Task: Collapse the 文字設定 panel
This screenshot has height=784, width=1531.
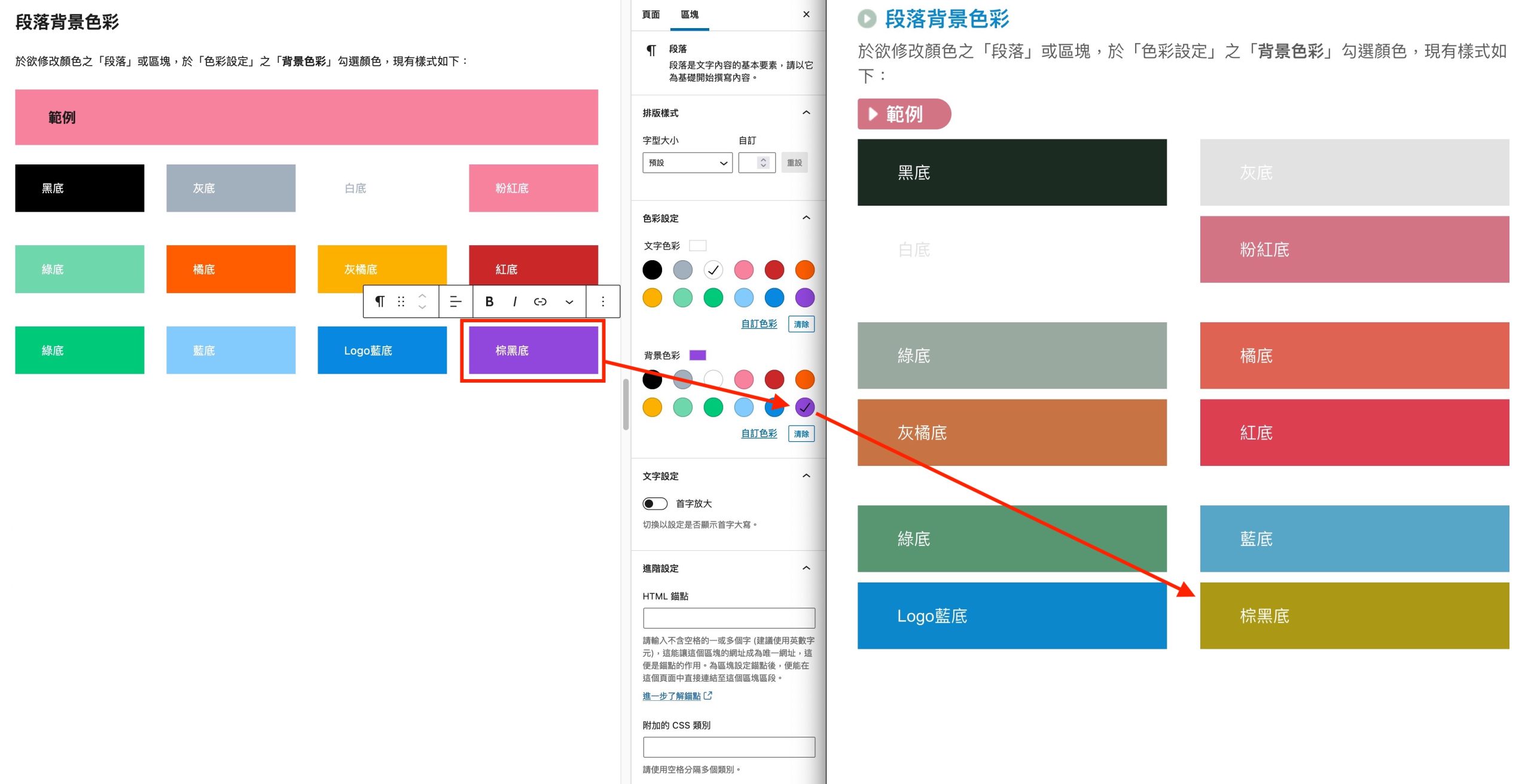Action: pyautogui.click(x=806, y=476)
